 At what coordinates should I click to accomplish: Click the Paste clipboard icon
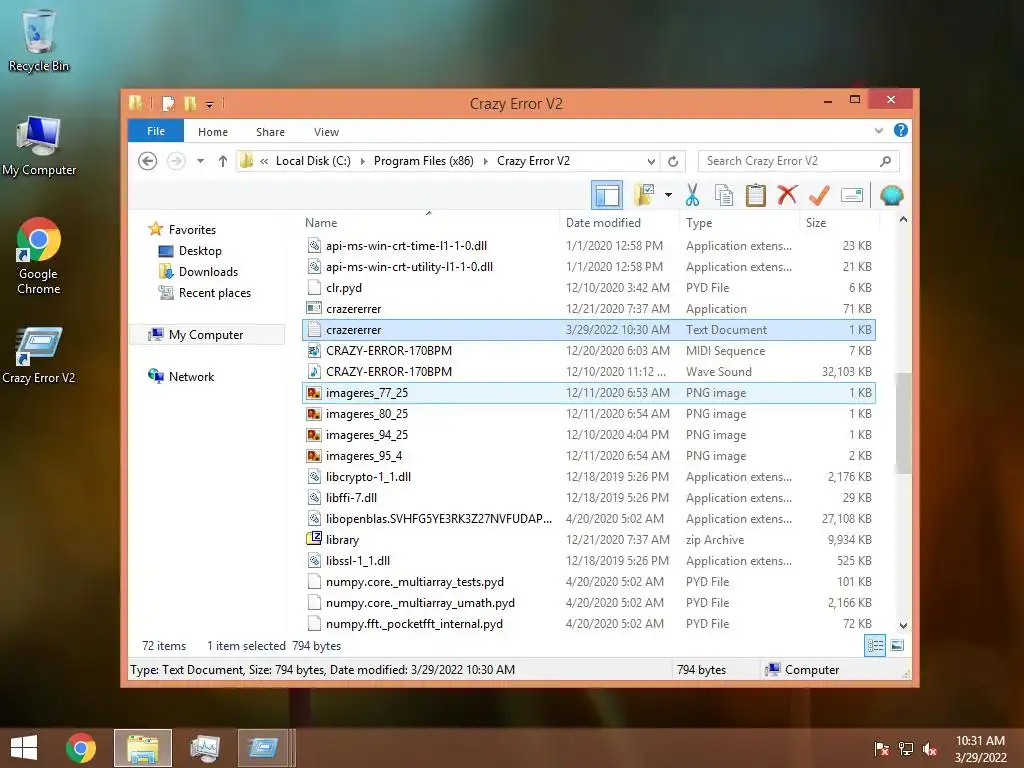756,195
